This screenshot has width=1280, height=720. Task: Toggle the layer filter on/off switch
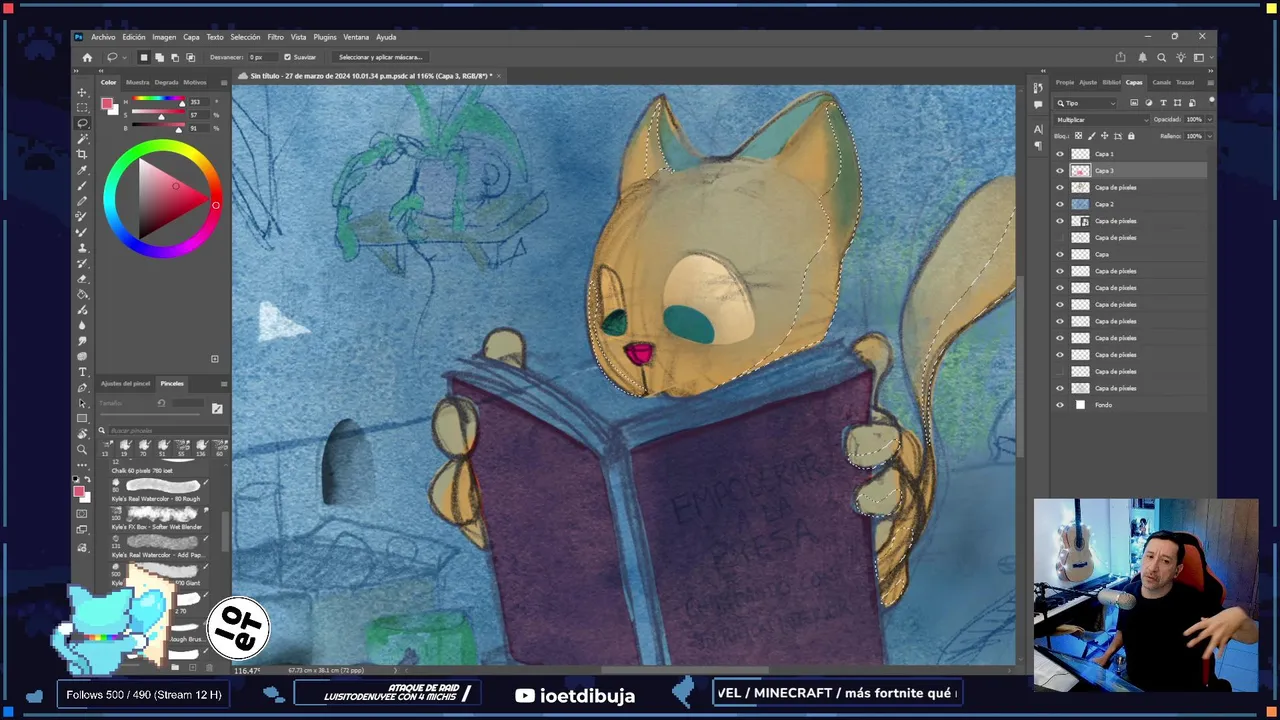pyautogui.click(x=1211, y=101)
